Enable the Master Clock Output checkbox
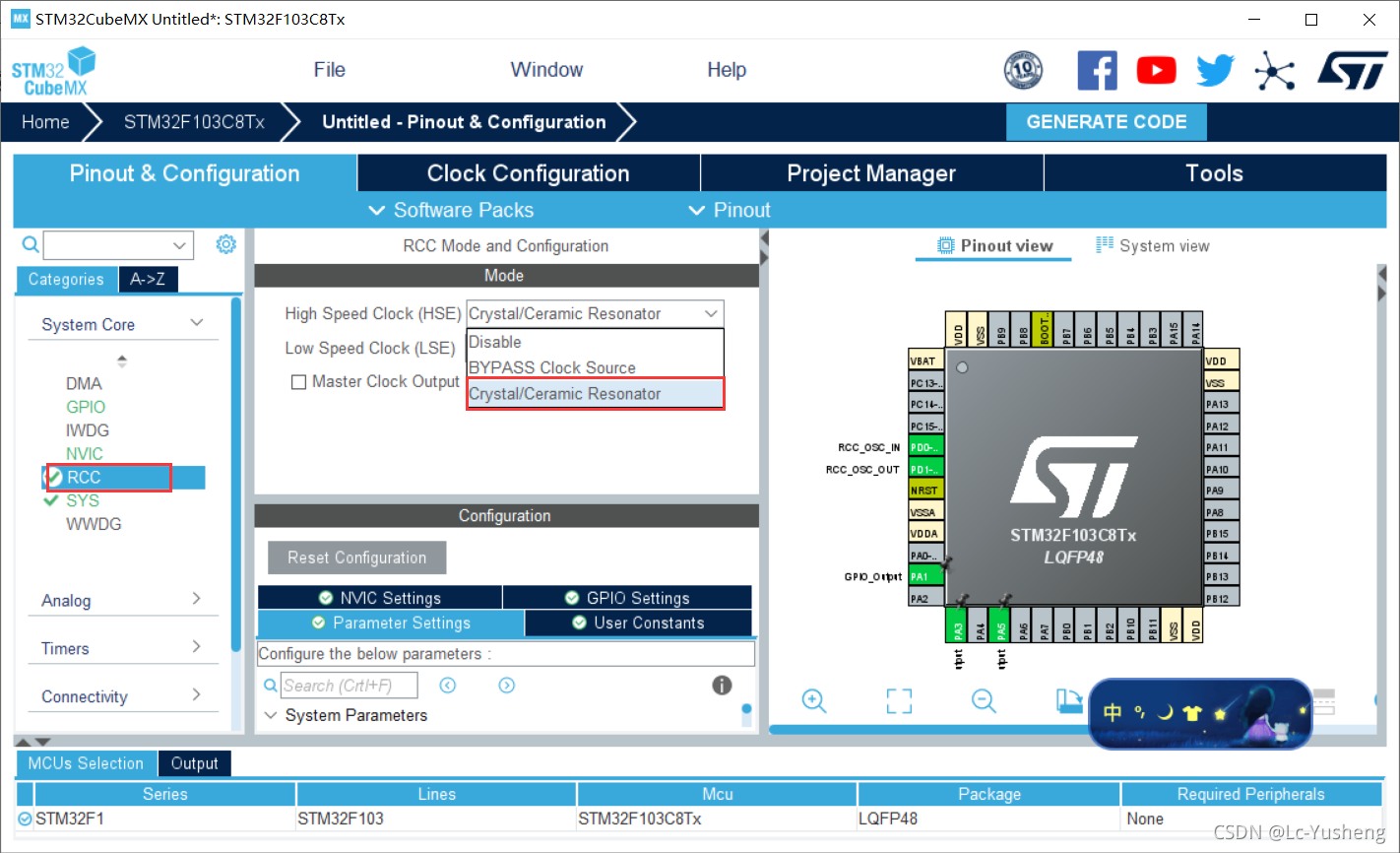The width and height of the screenshot is (1400, 853). coord(299,382)
